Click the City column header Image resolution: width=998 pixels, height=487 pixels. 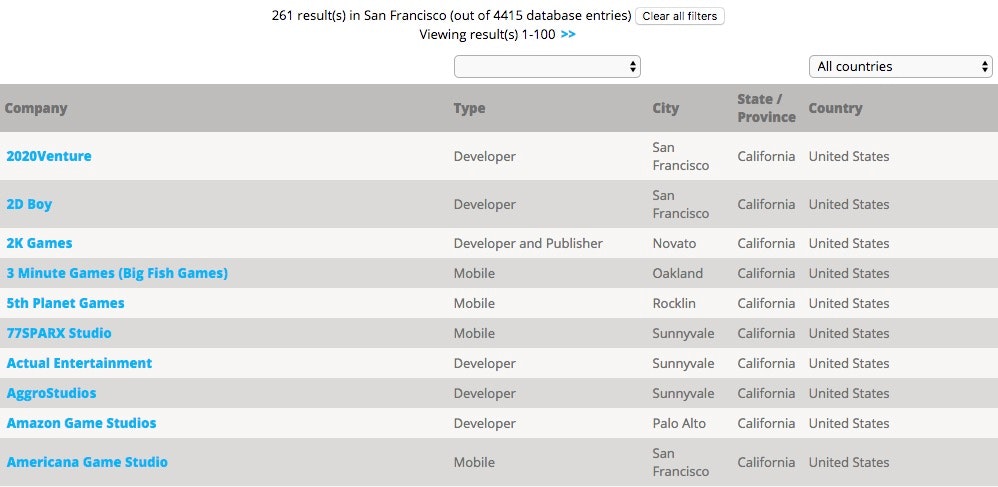click(x=666, y=108)
